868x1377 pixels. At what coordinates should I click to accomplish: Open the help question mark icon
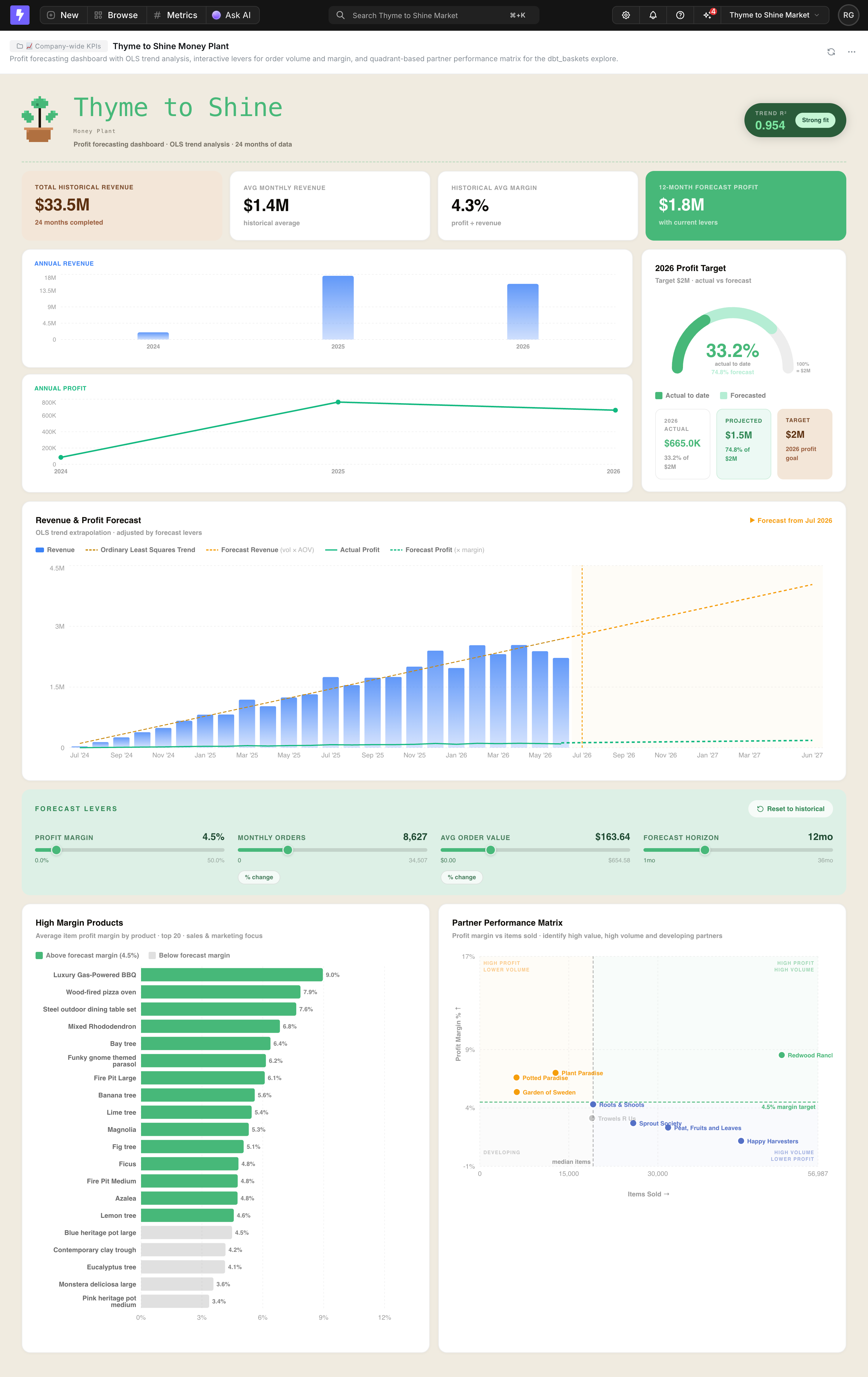[x=680, y=15]
